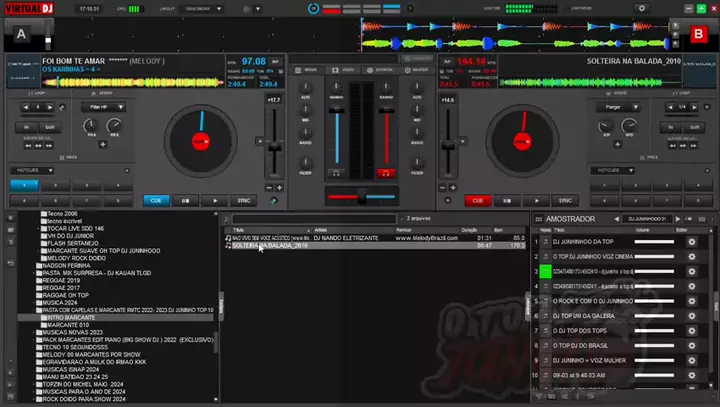The height and width of the screenshot is (407, 720).
Task: Add effect slot plus on left deck
Action: [103, 144]
